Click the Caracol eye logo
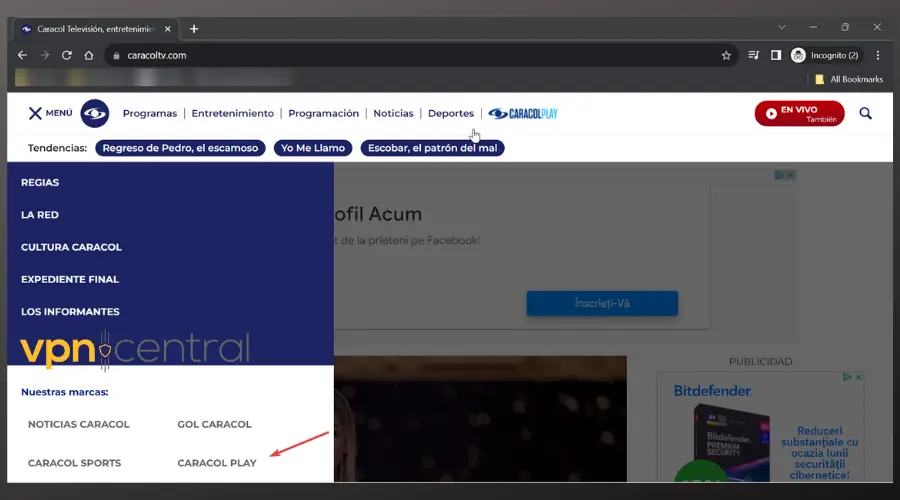900x500 pixels. pos(95,113)
